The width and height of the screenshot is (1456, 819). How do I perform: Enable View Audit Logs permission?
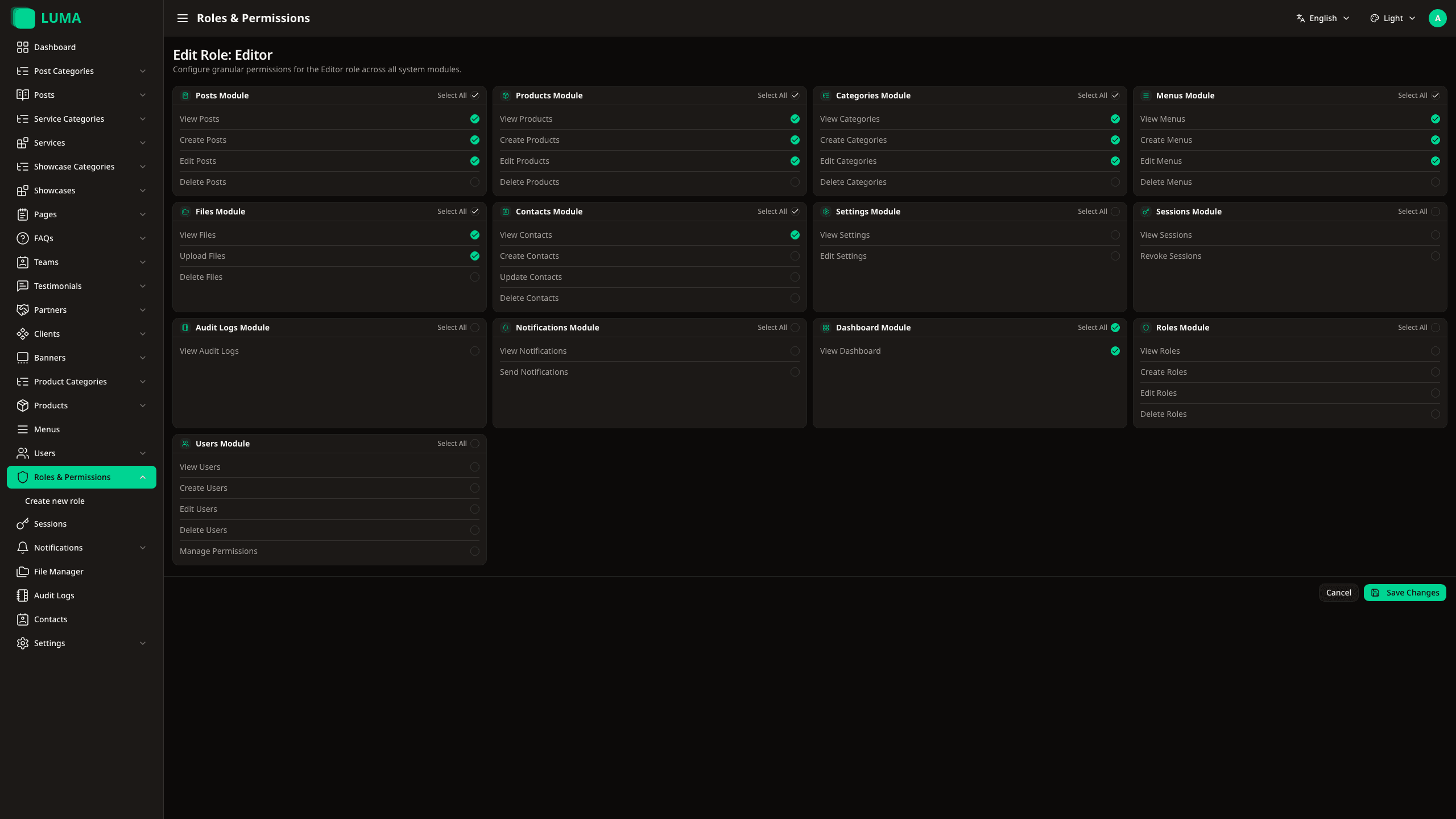pos(475,351)
